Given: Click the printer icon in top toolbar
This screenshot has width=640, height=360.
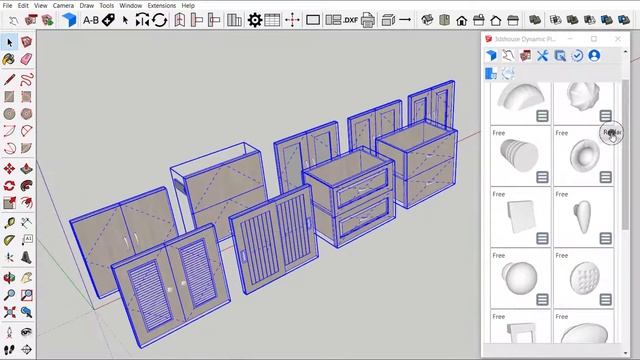Looking at the screenshot, I should (x=368, y=20).
